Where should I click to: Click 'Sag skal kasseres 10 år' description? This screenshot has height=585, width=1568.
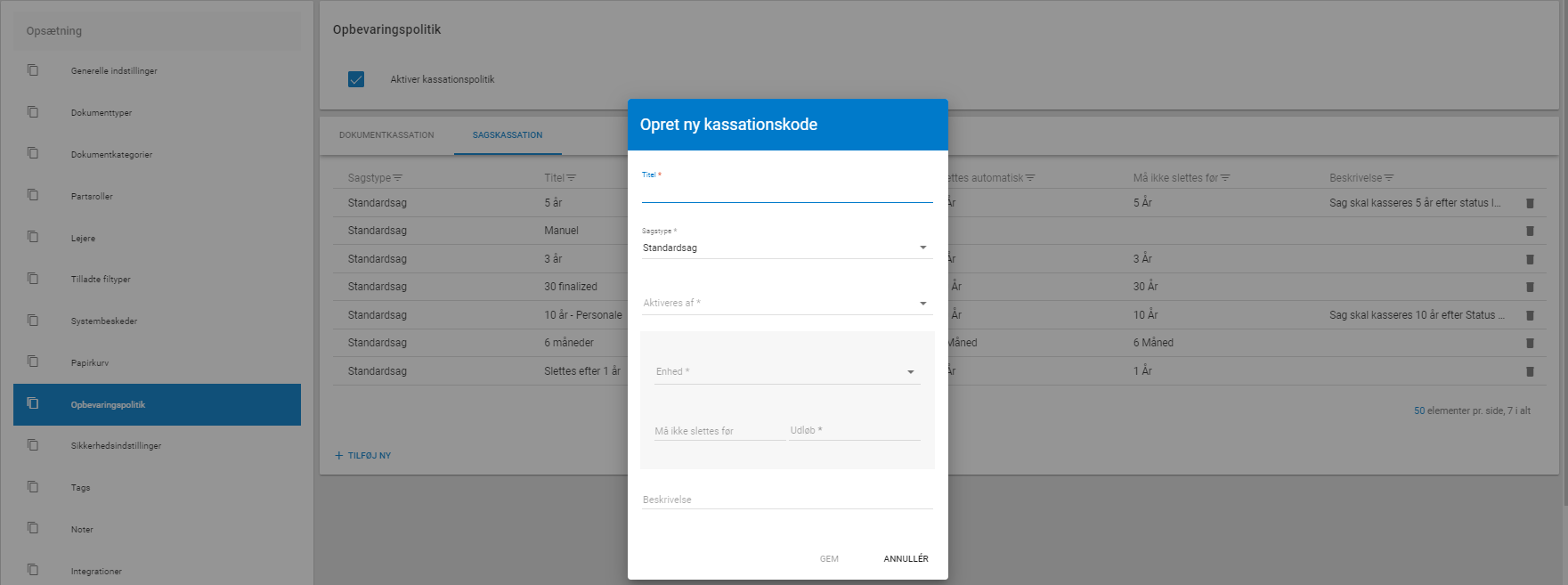click(1417, 315)
